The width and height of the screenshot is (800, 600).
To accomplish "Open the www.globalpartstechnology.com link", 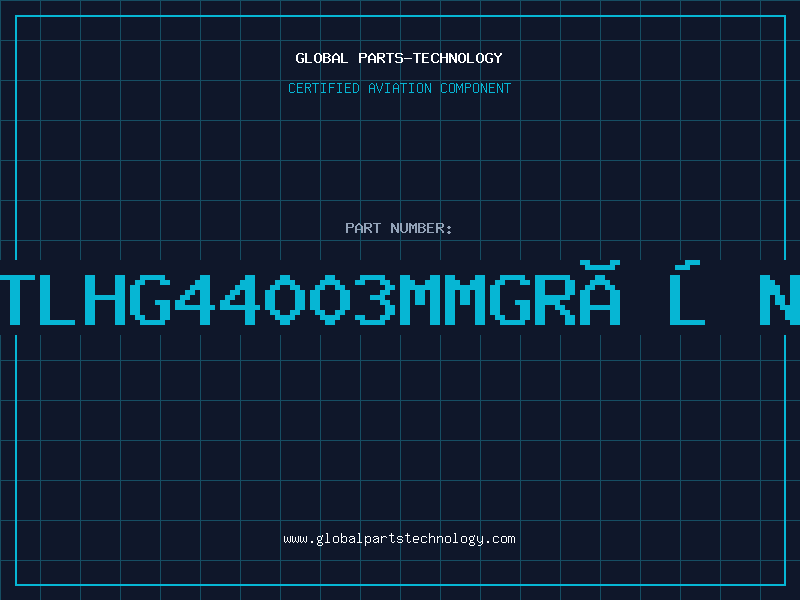I will [x=399, y=539].
